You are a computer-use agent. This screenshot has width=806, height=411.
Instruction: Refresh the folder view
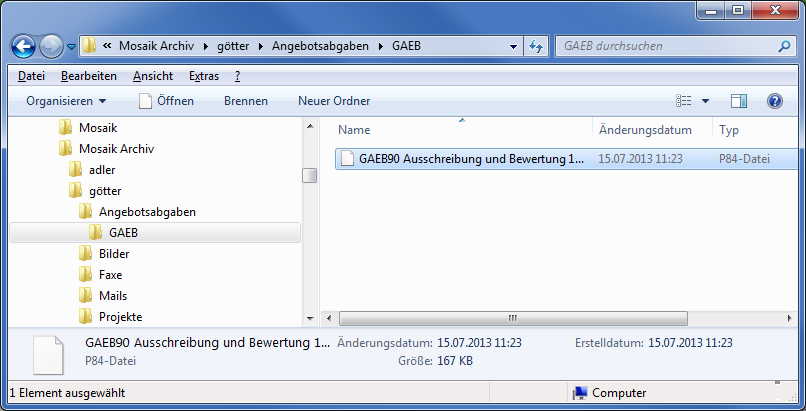point(536,47)
